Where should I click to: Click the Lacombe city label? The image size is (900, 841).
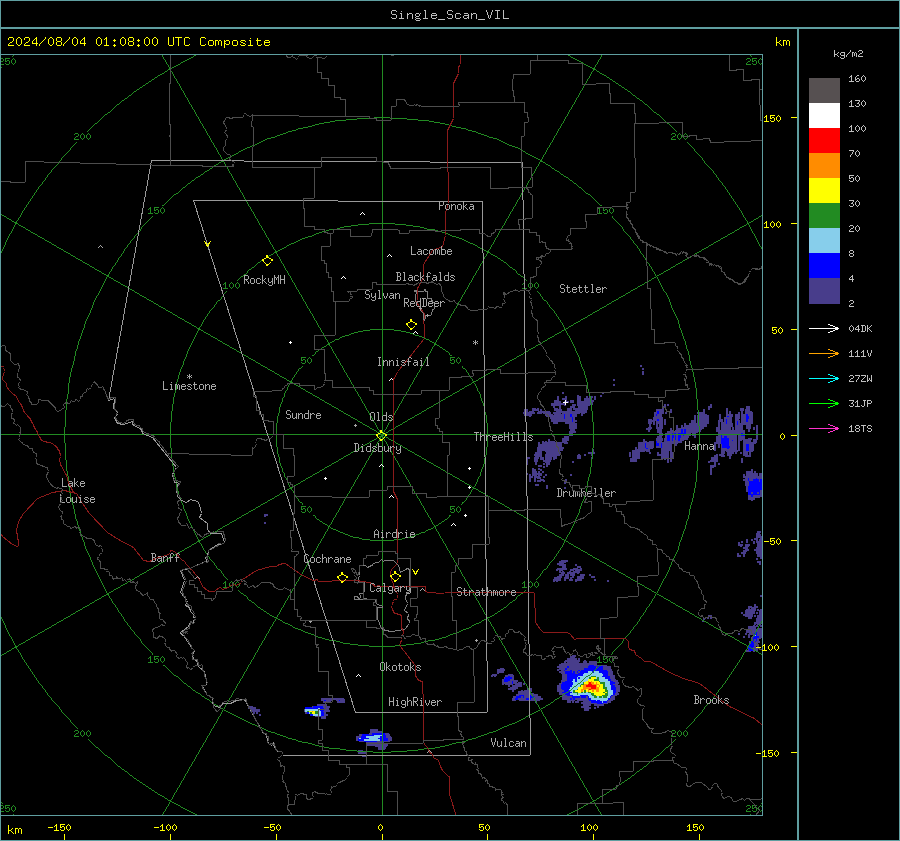coord(431,251)
